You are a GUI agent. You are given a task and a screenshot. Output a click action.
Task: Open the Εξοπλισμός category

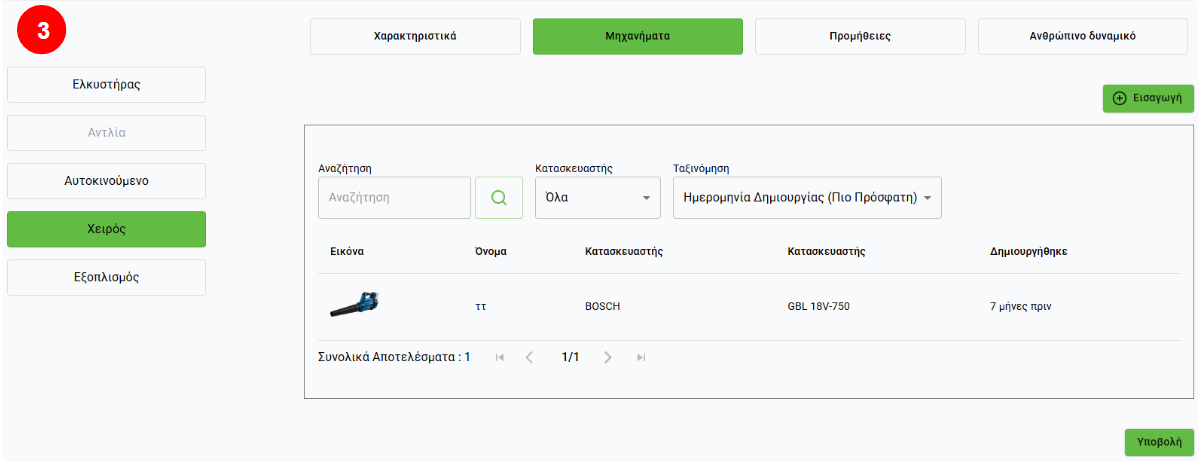coord(106,277)
